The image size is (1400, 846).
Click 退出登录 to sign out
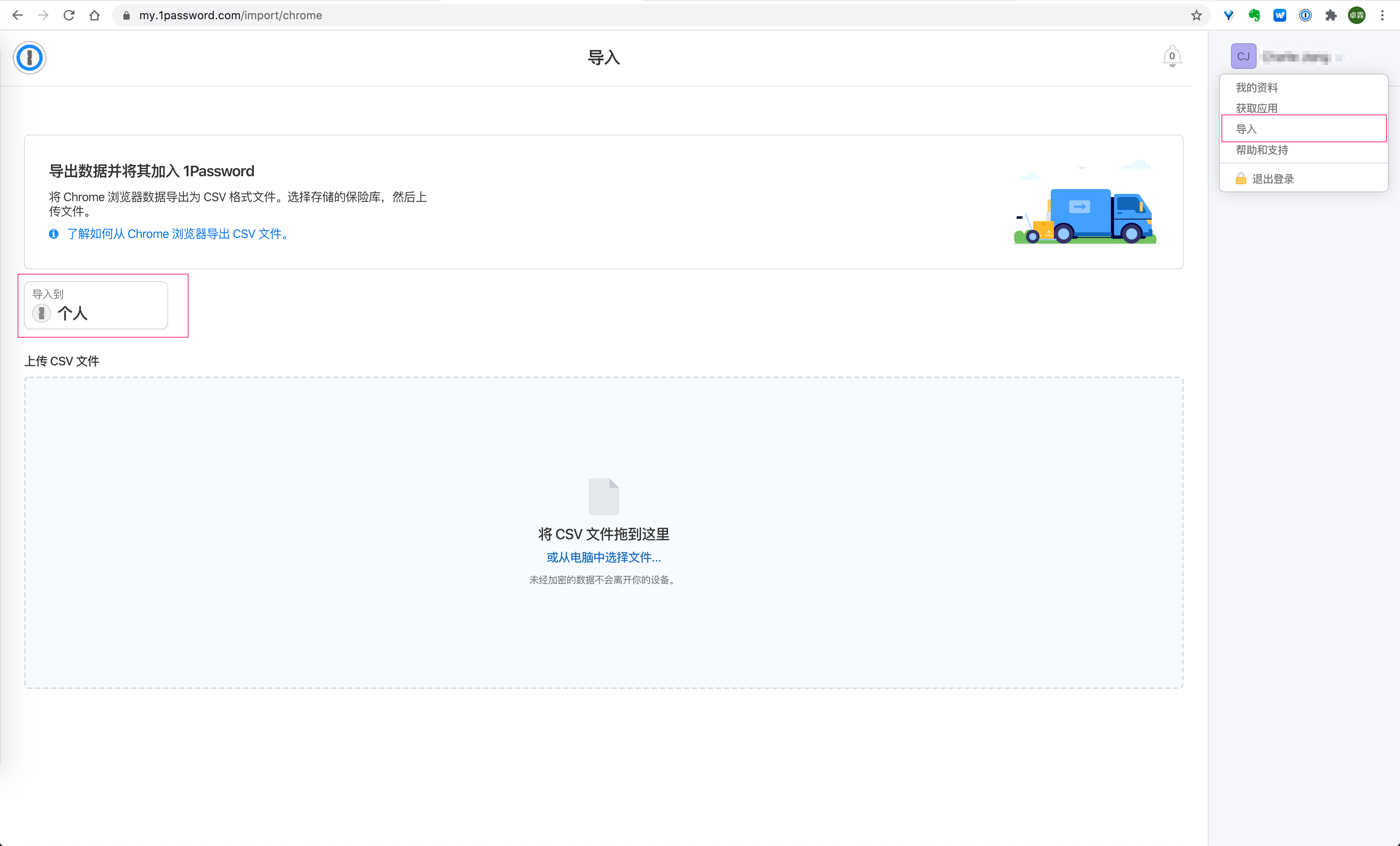click(x=1273, y=179)
